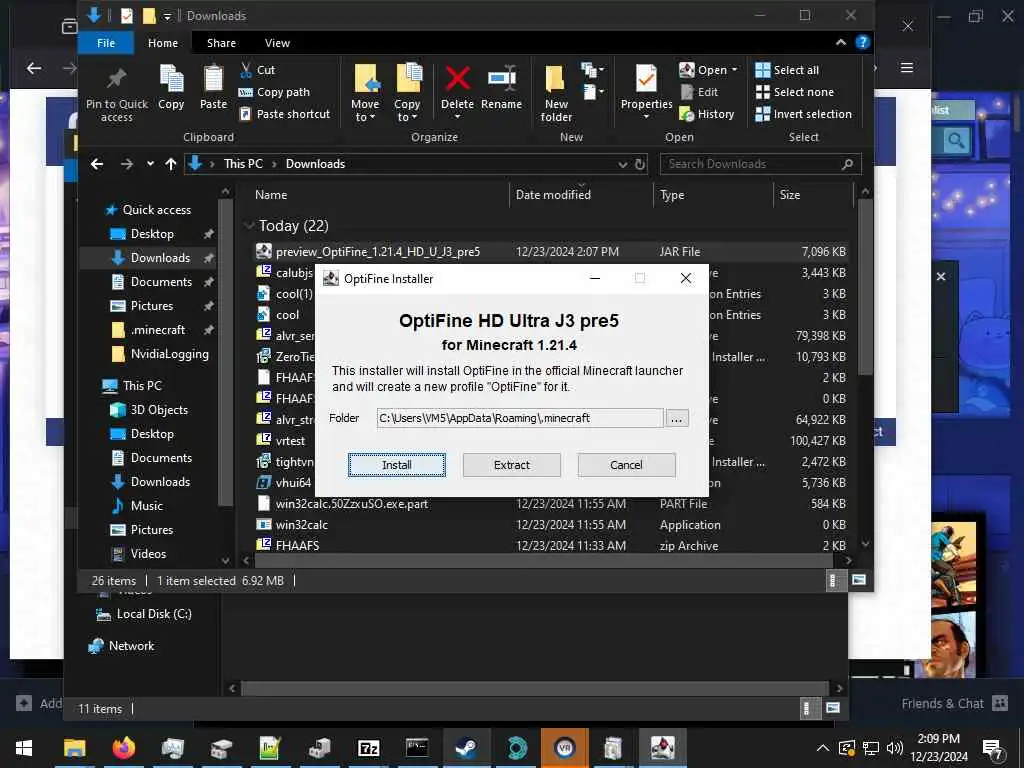Open 7-Zip from the taskbar
This screenshot has width=1024, height=768.
click(368, 748)
